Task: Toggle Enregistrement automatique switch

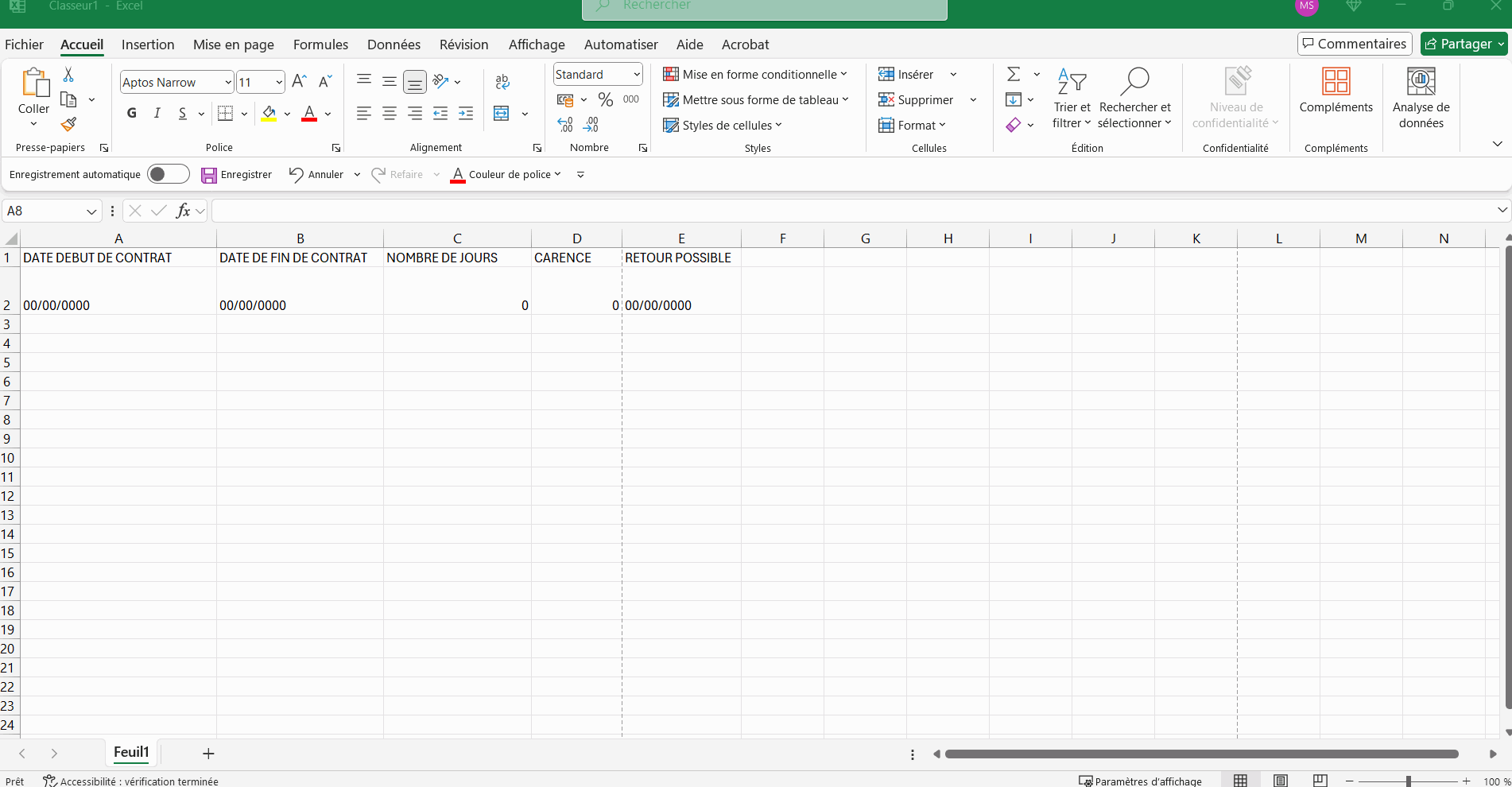Action: 169,174
